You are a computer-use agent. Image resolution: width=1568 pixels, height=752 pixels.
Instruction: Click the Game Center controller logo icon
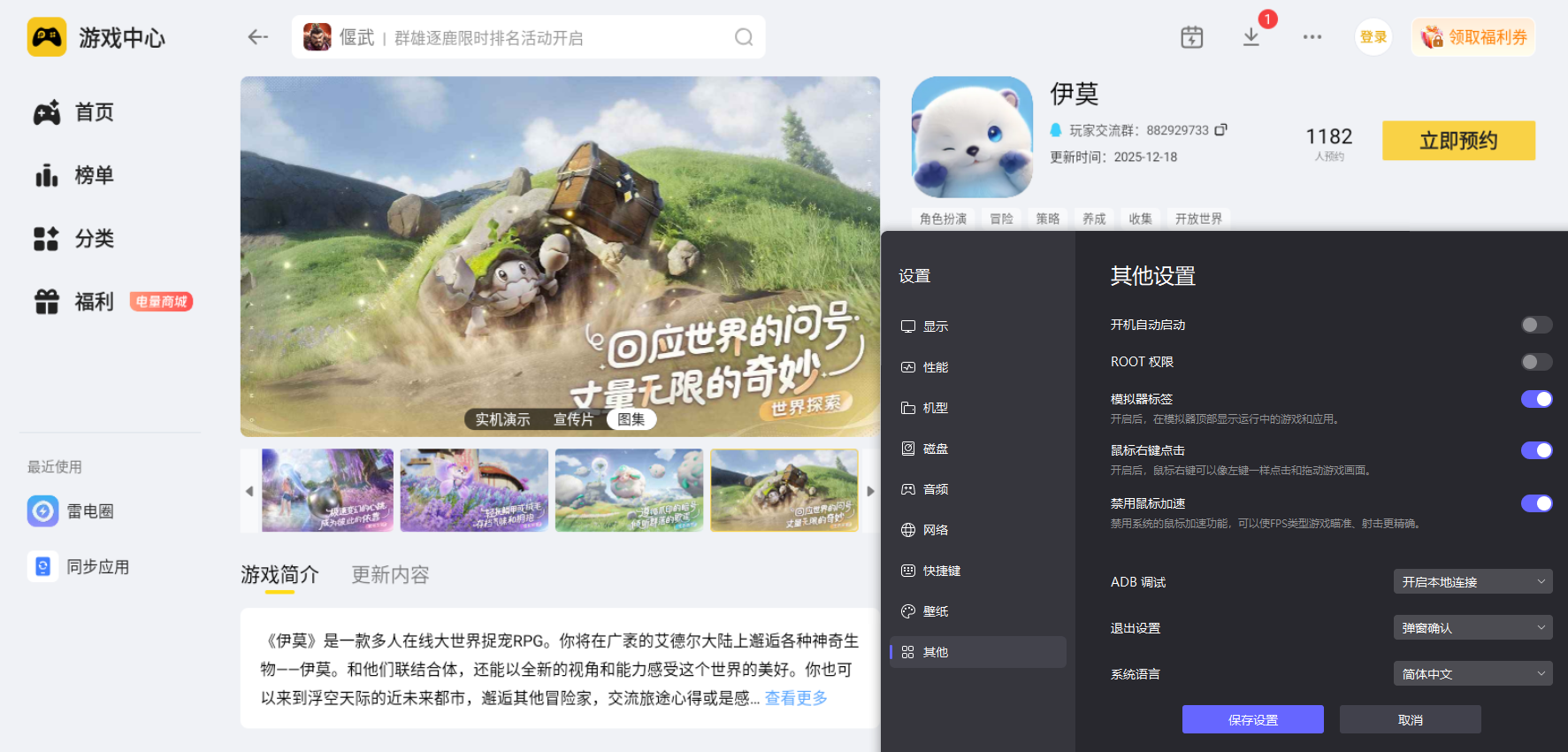click(47, 37)
